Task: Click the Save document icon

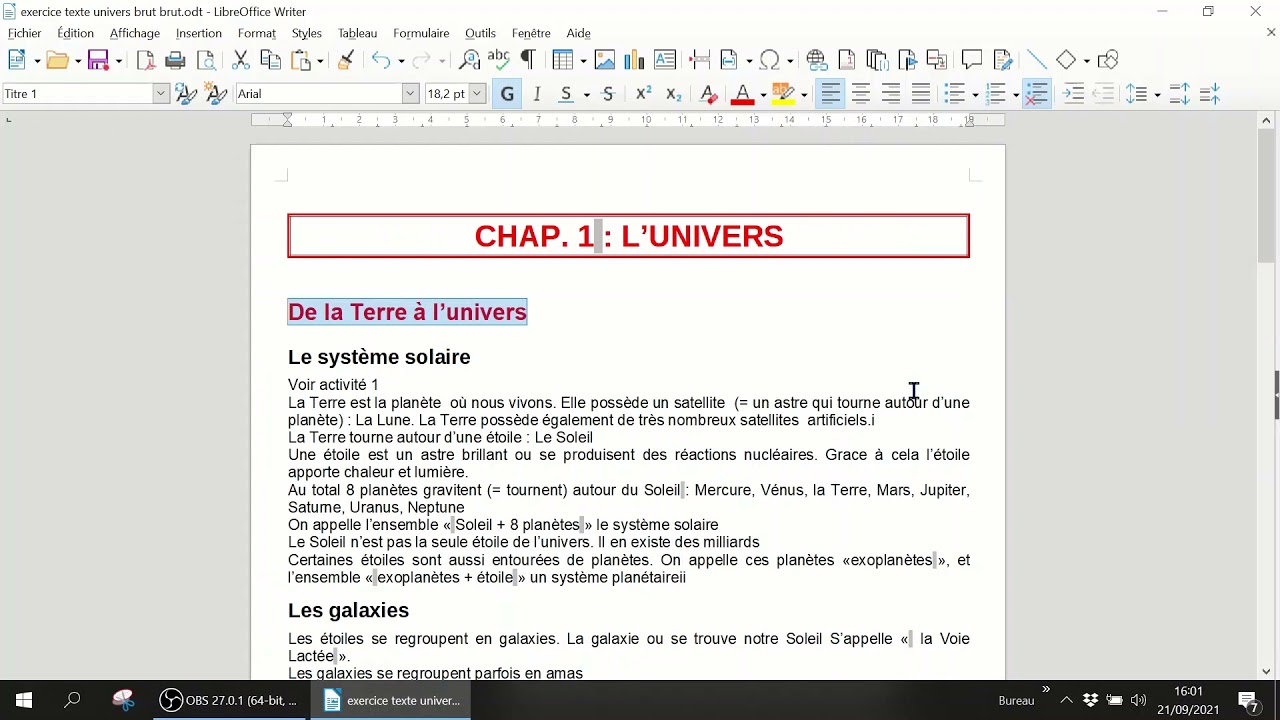Action: [x=98, y=60]
